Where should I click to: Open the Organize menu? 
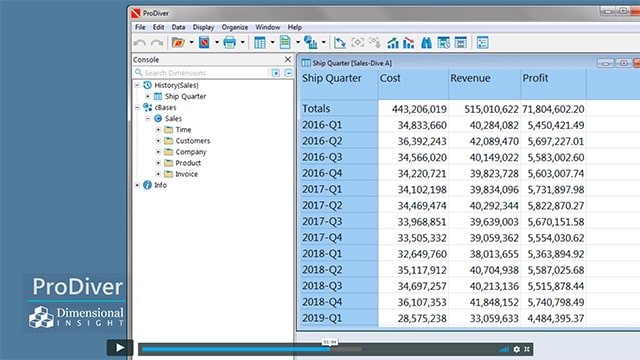(x=235, y=27)
